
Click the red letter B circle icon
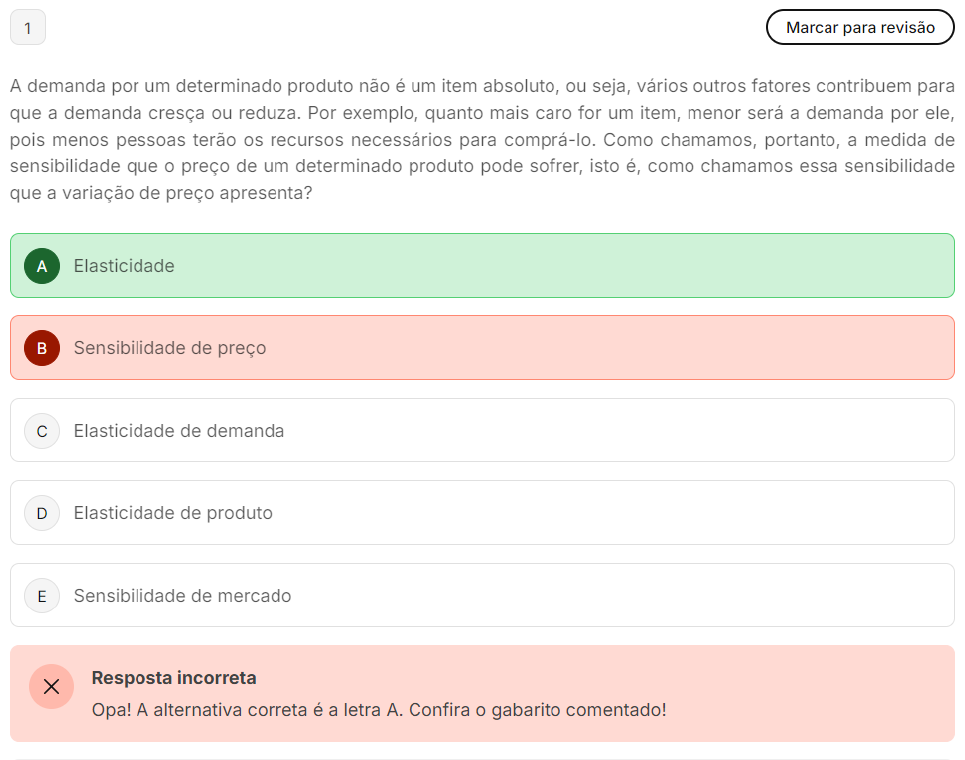[x=42, y=348]
